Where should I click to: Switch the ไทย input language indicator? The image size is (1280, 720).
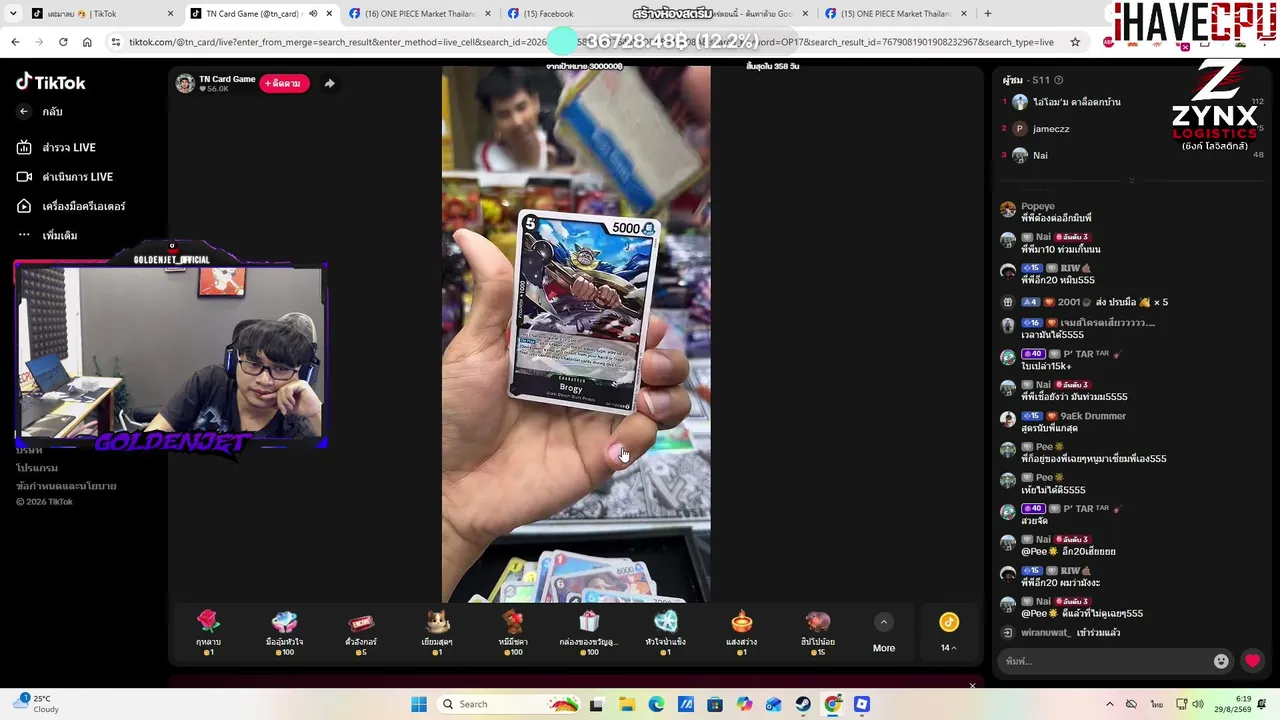[1157, 704]
